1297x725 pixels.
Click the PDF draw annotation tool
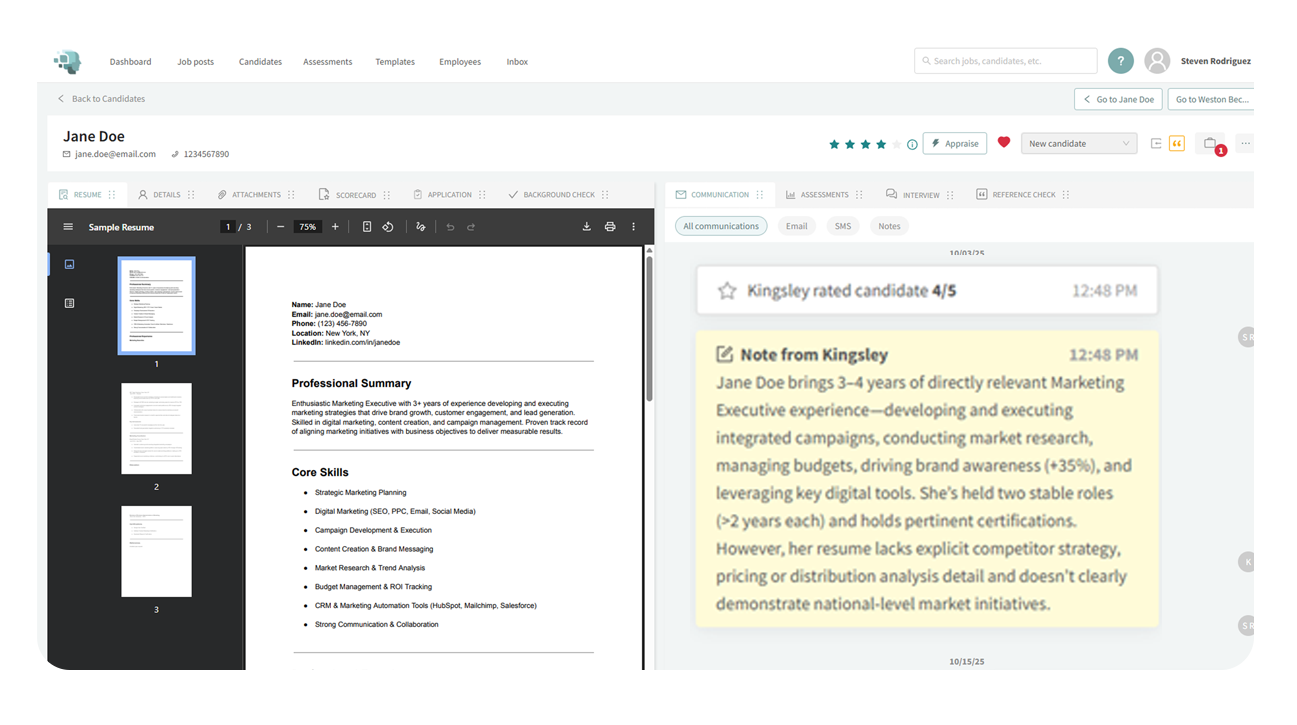pos(421,227)
